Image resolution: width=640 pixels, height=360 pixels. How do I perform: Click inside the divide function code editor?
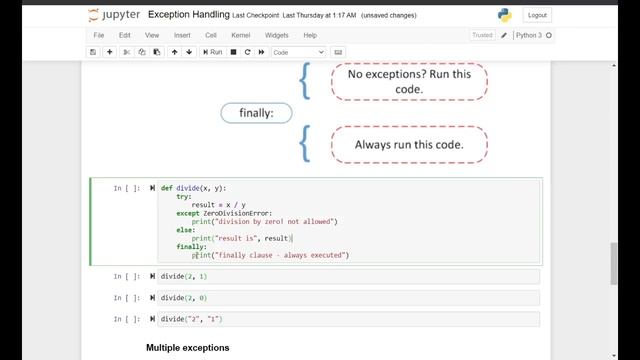(349, 221)
